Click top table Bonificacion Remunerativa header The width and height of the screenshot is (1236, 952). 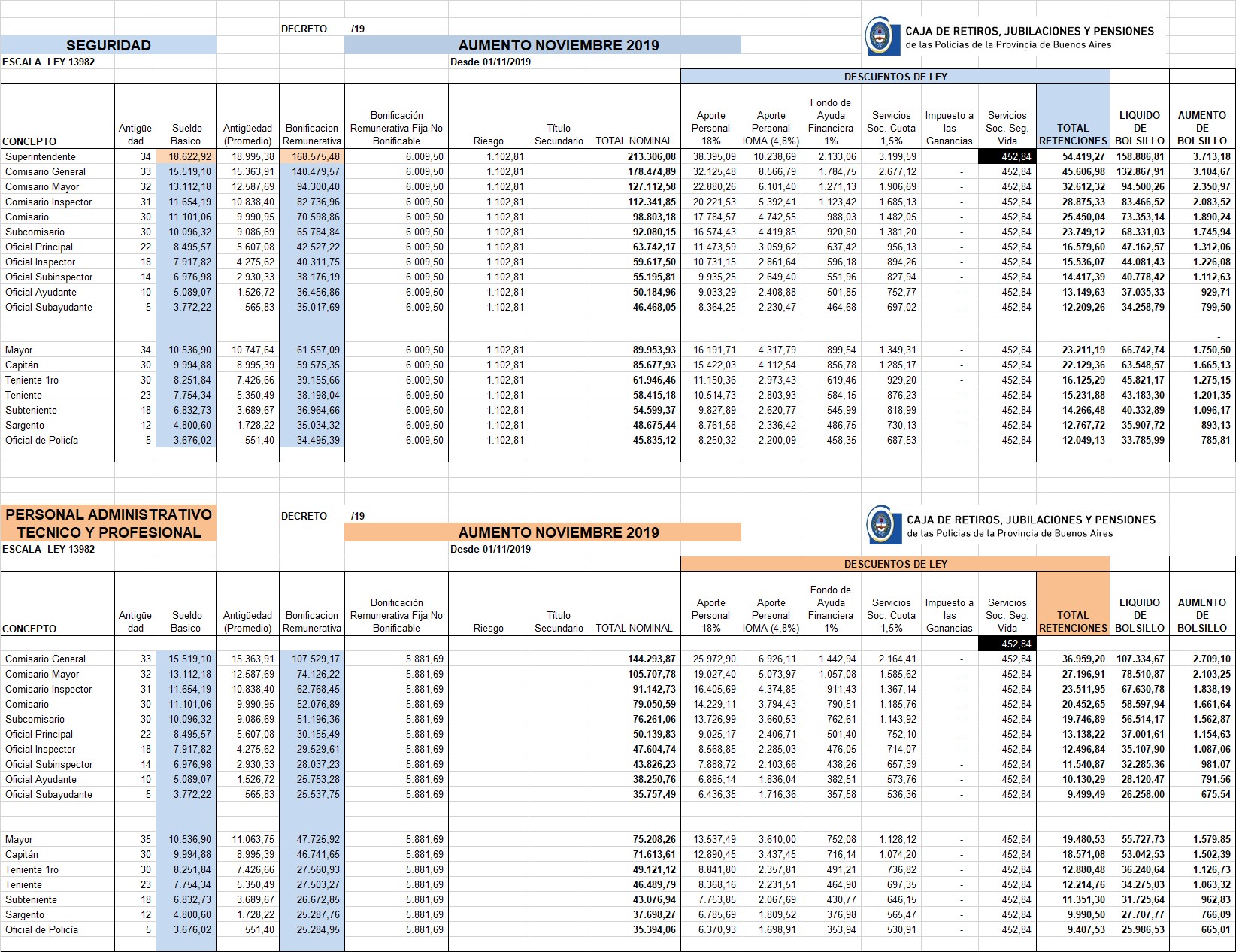[312, 135]
